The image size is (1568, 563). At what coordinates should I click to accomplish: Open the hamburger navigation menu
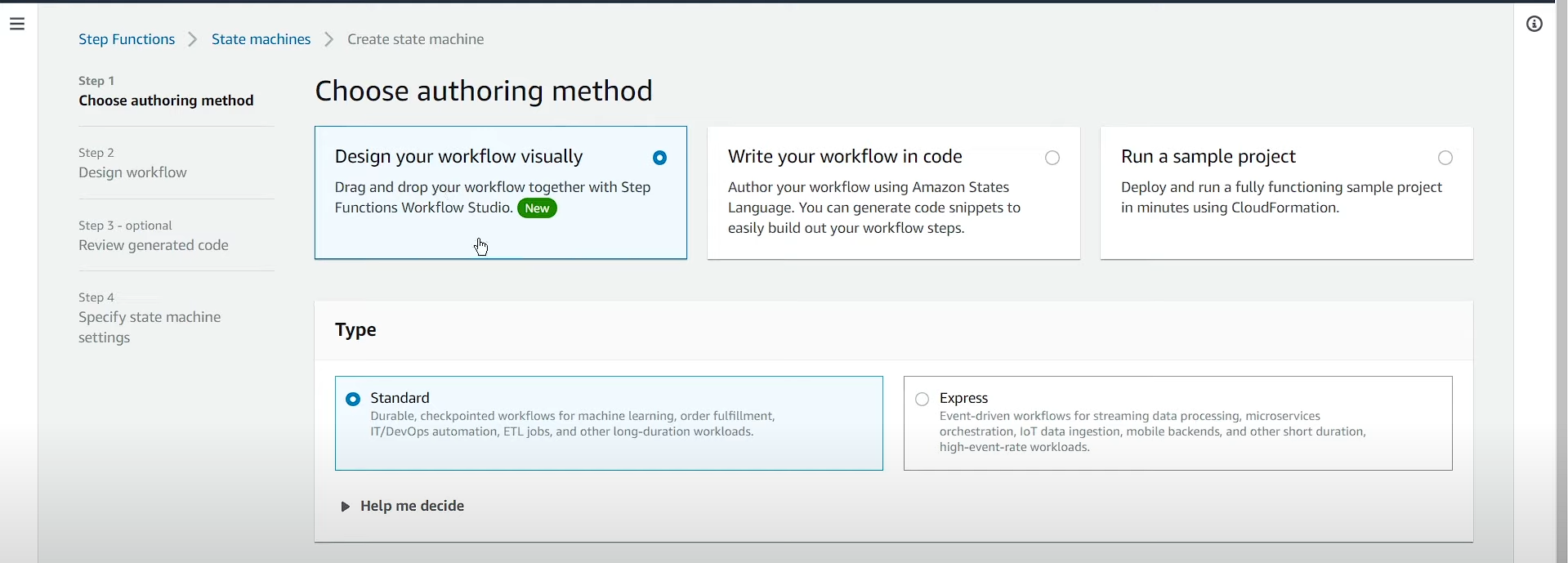coord(17,25)
